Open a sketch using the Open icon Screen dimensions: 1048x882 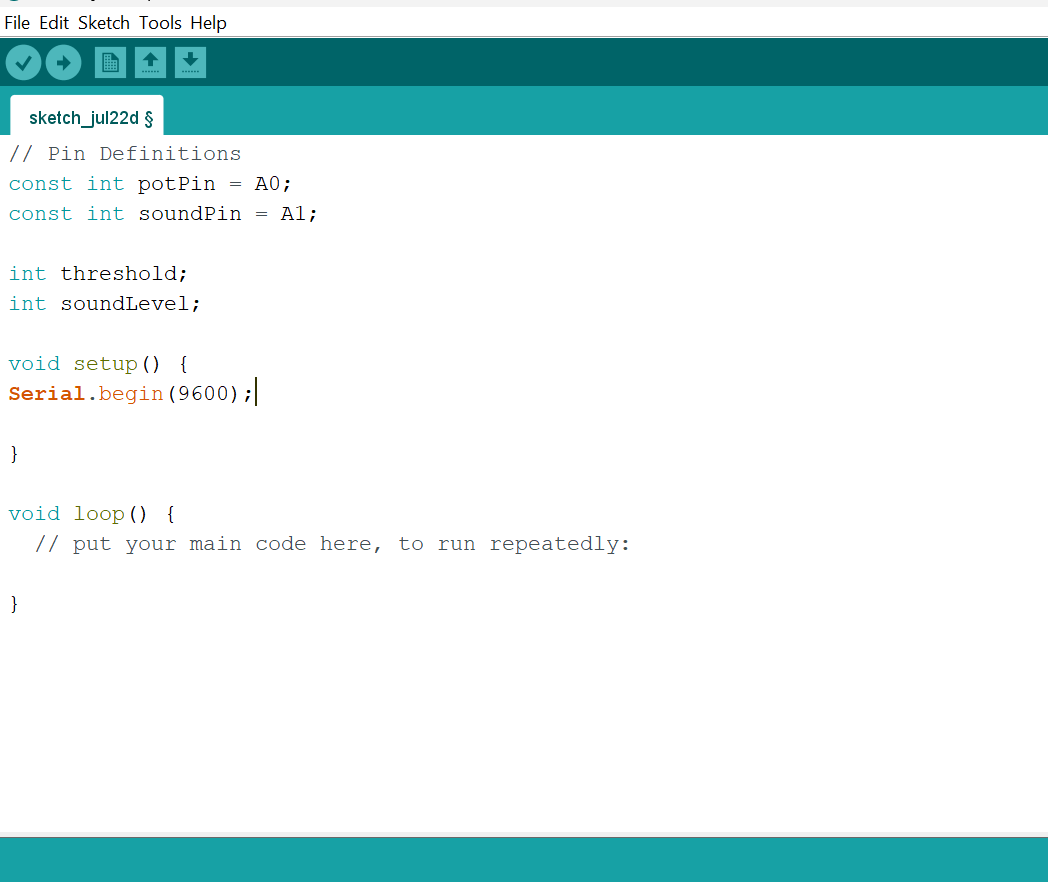click(150, 63)
